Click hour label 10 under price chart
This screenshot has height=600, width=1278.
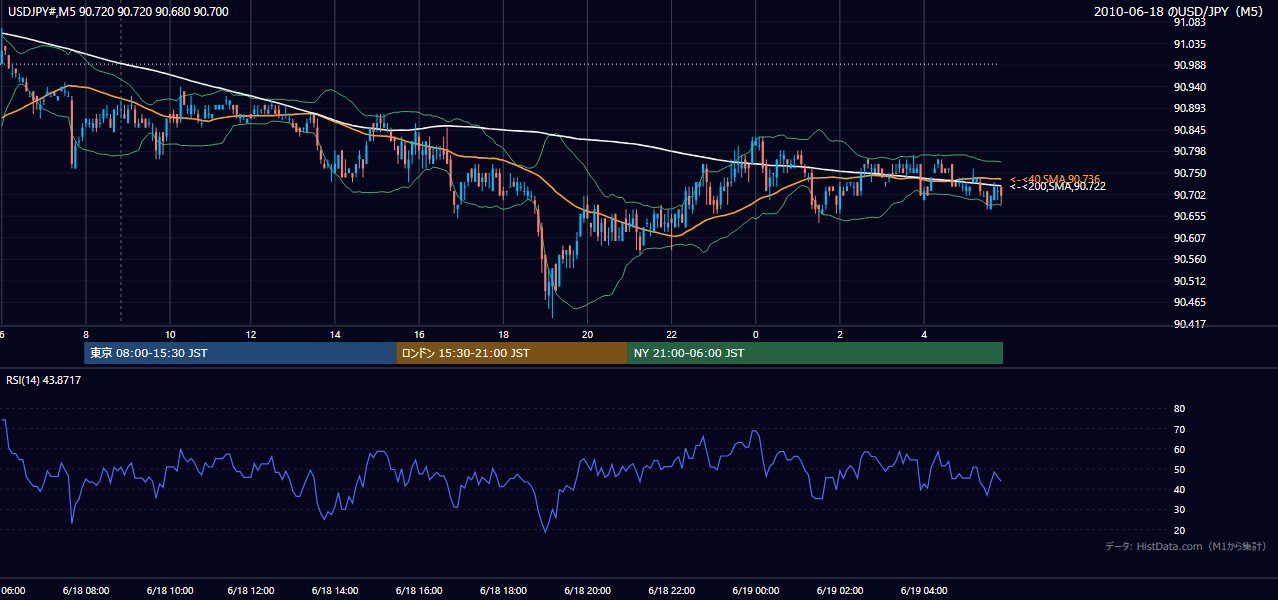click(170, 334)
